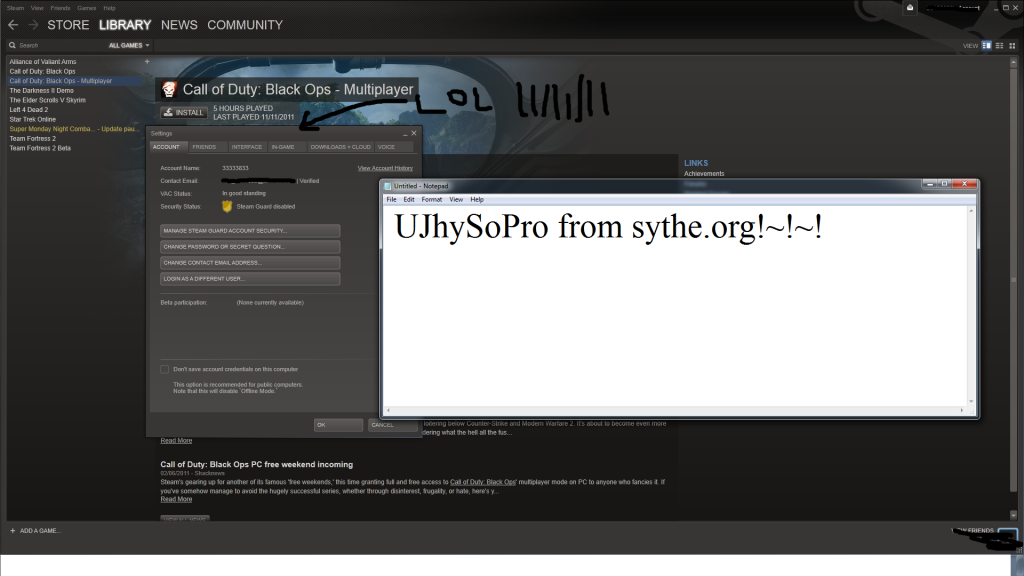Viewport: 1024px width, 576px height.
Task: Open Steam's Help menu
Action: [x=109, y=8]
